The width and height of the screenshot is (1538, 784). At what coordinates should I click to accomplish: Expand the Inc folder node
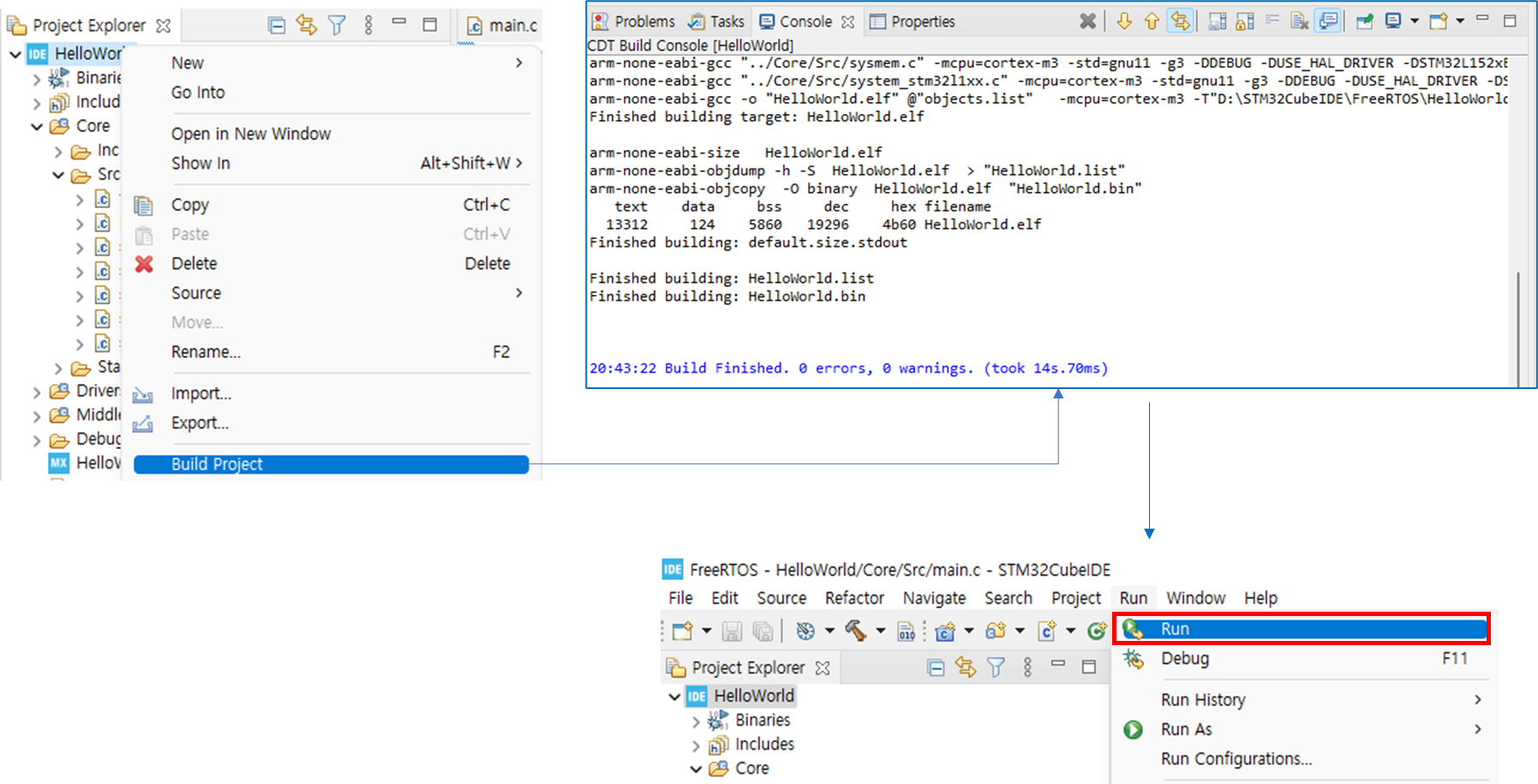pyautogui.click(x=58, y=152)
